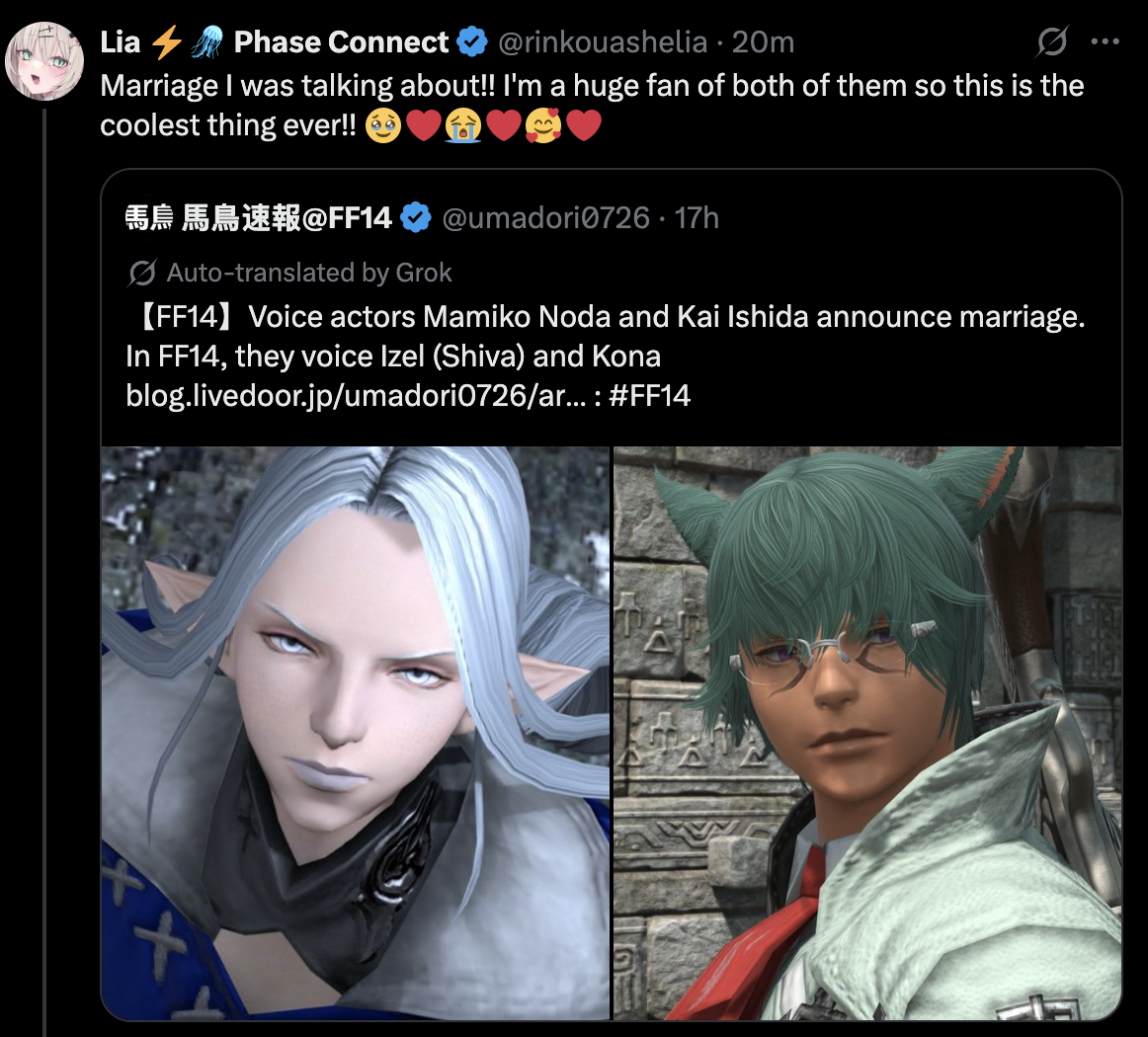The width and height of the screenshot is (1148, 1037).
Task: Open the left image of silver-haired Izel
Action: click(355, 733)
